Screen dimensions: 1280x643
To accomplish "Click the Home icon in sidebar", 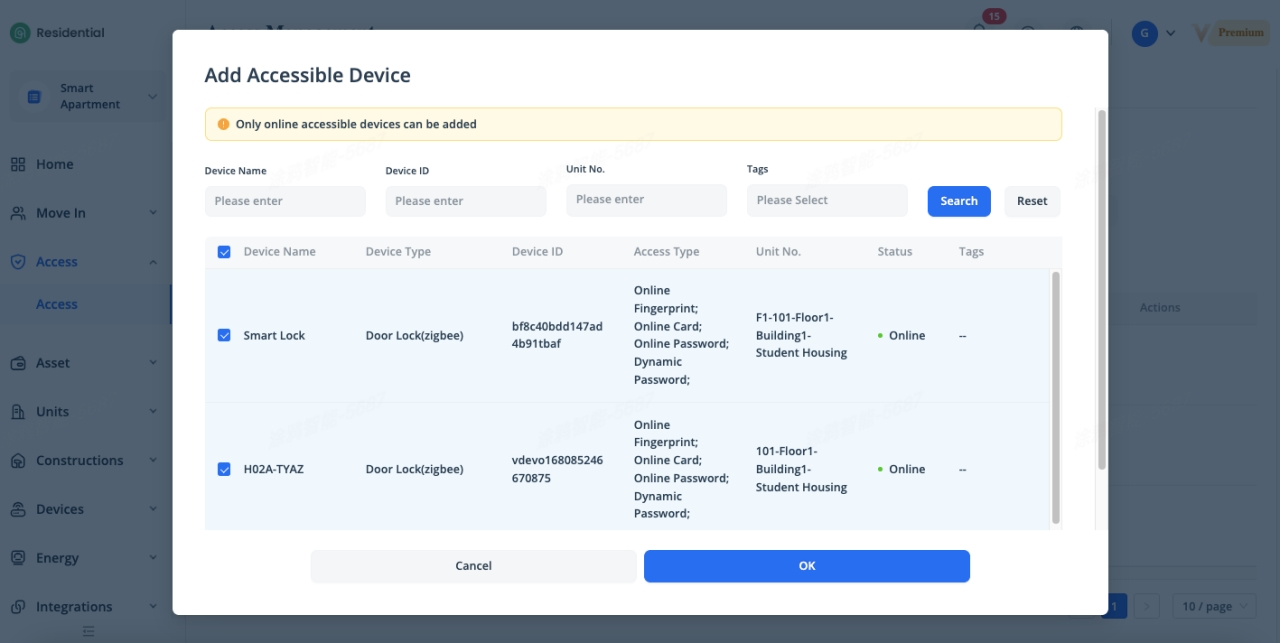I will click(x=18, y=164).
